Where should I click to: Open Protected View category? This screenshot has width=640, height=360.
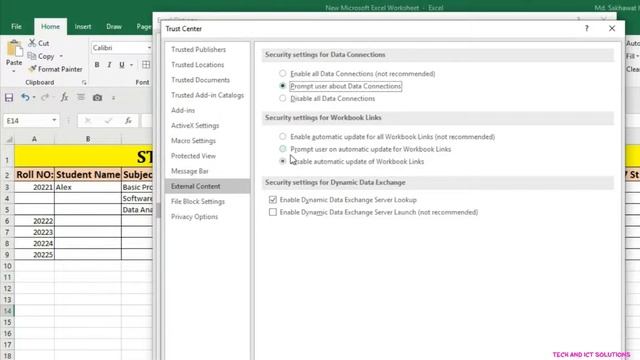click(193, 156)
